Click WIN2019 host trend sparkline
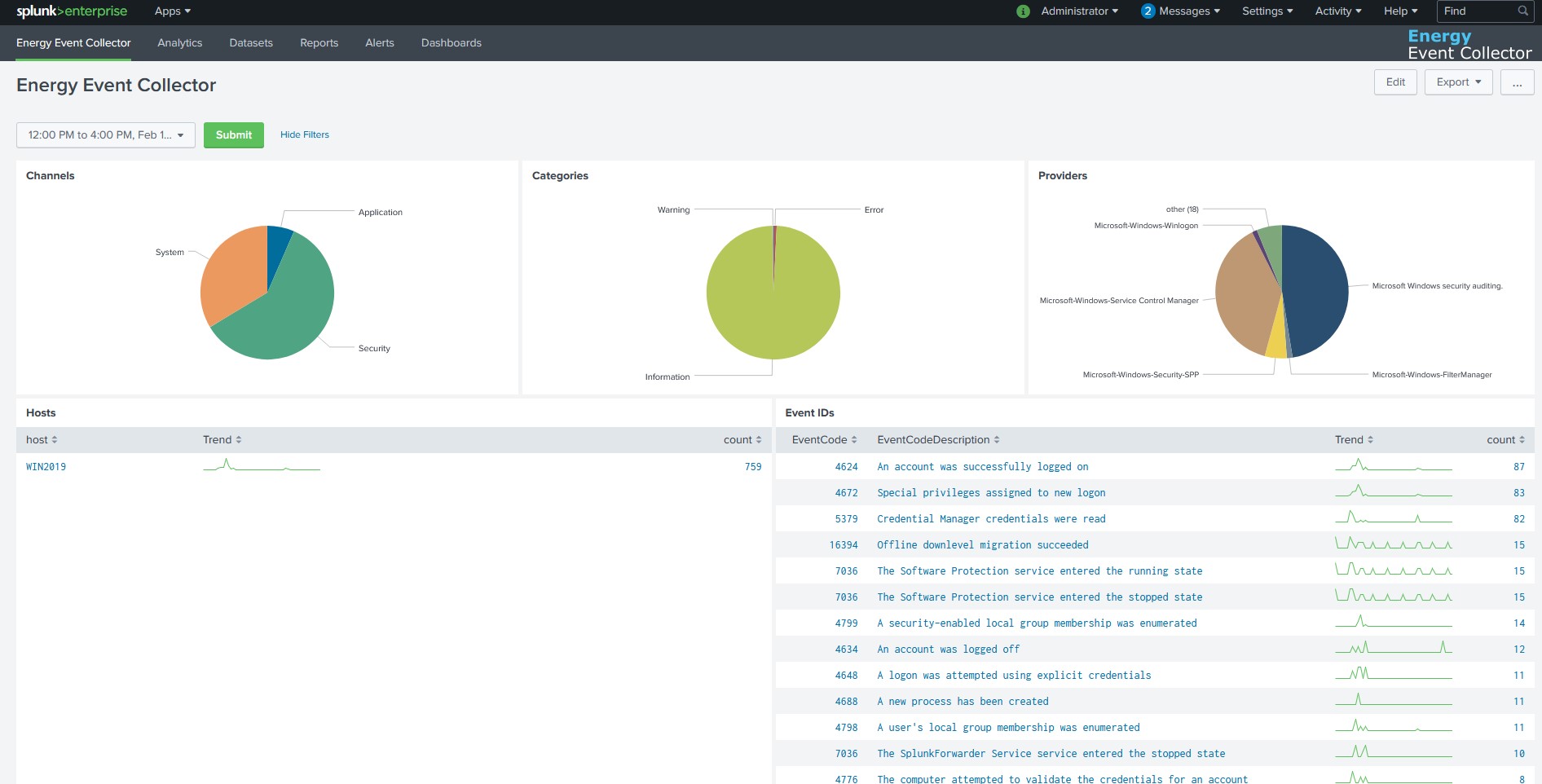 pyautogui.click(x=262, y=465)
